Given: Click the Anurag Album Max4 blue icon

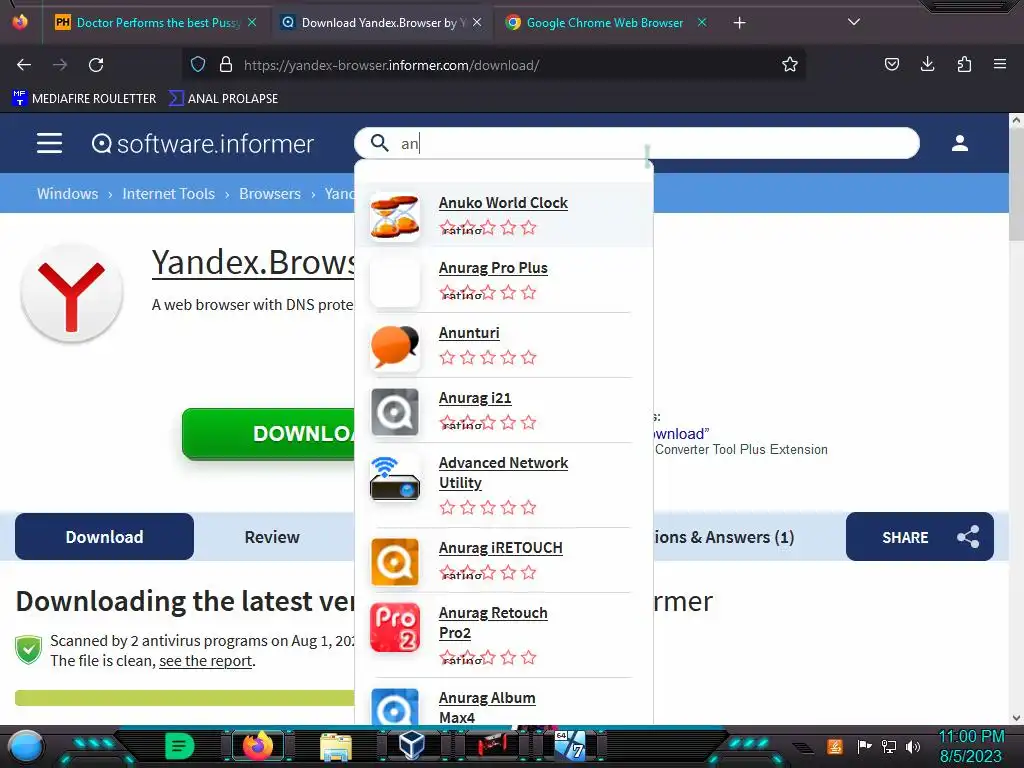Looking at the screenshot, I should [x=394, y=707].
